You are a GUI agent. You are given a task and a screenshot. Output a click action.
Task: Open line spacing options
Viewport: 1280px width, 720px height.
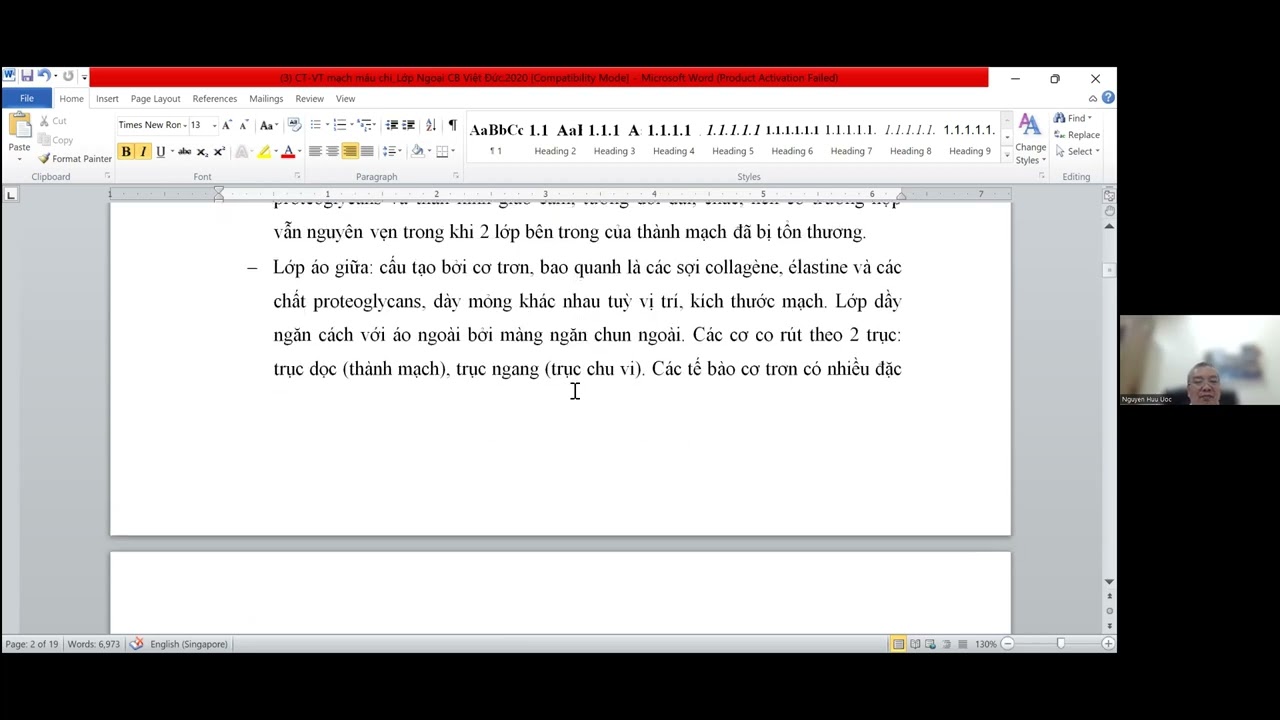[x=392, y=152]
